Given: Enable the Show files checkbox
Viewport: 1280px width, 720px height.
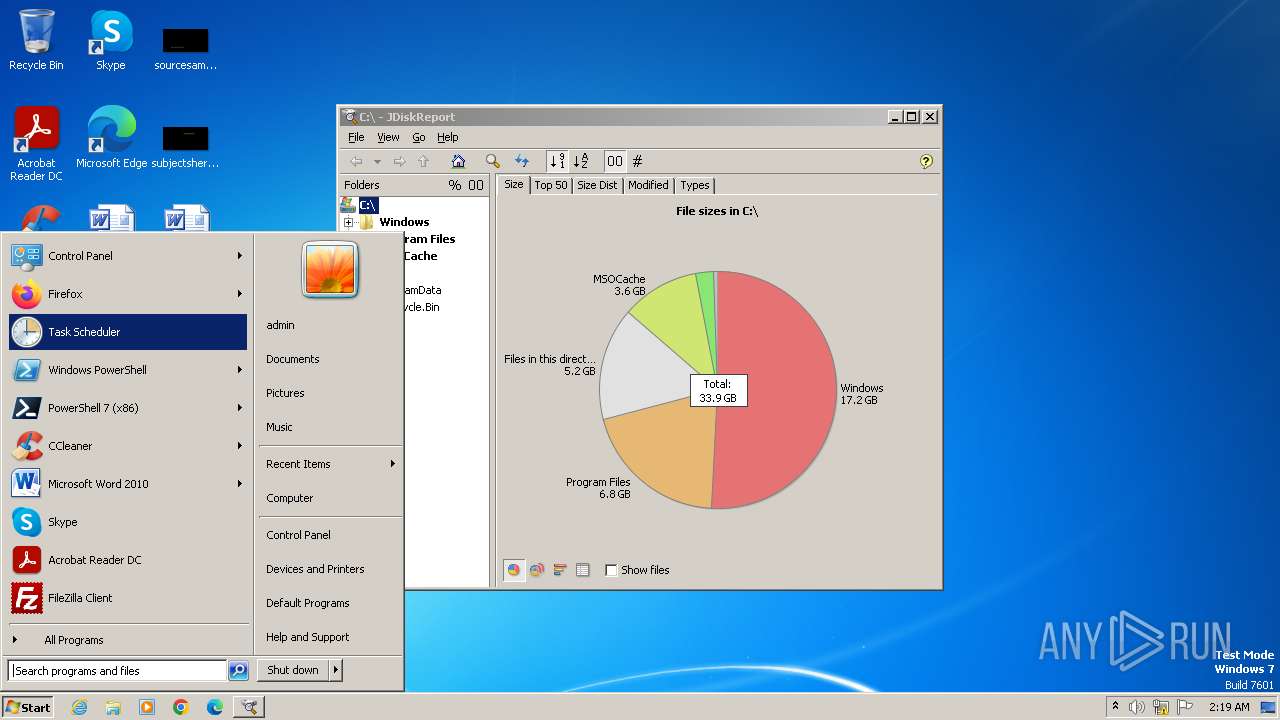Looking at the screenshot, I should click(x=611, y=570).
